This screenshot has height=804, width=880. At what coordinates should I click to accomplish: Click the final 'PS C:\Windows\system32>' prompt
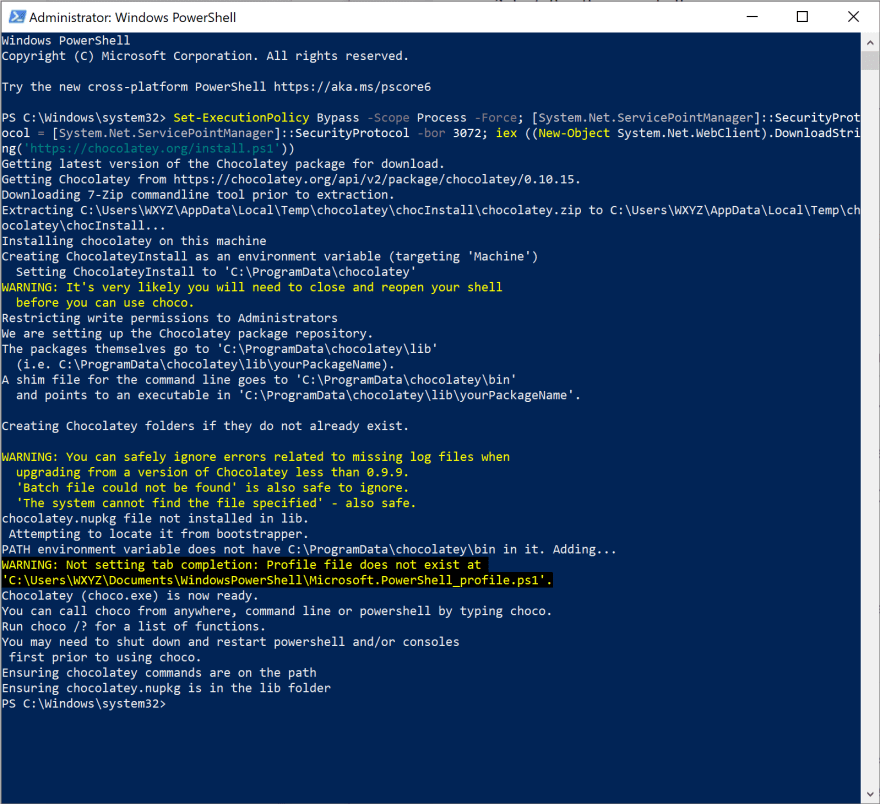coord(84,704)
